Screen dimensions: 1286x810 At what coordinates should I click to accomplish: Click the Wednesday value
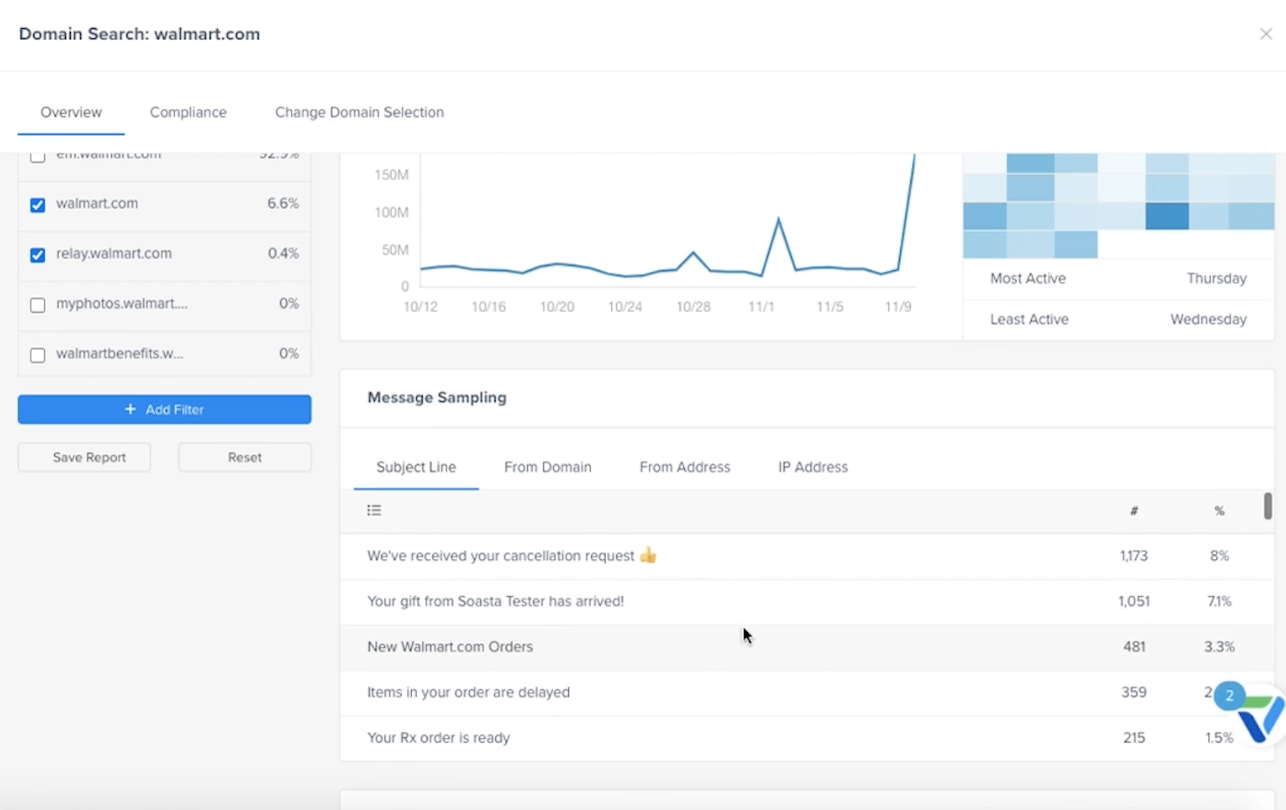point(1208,320)
